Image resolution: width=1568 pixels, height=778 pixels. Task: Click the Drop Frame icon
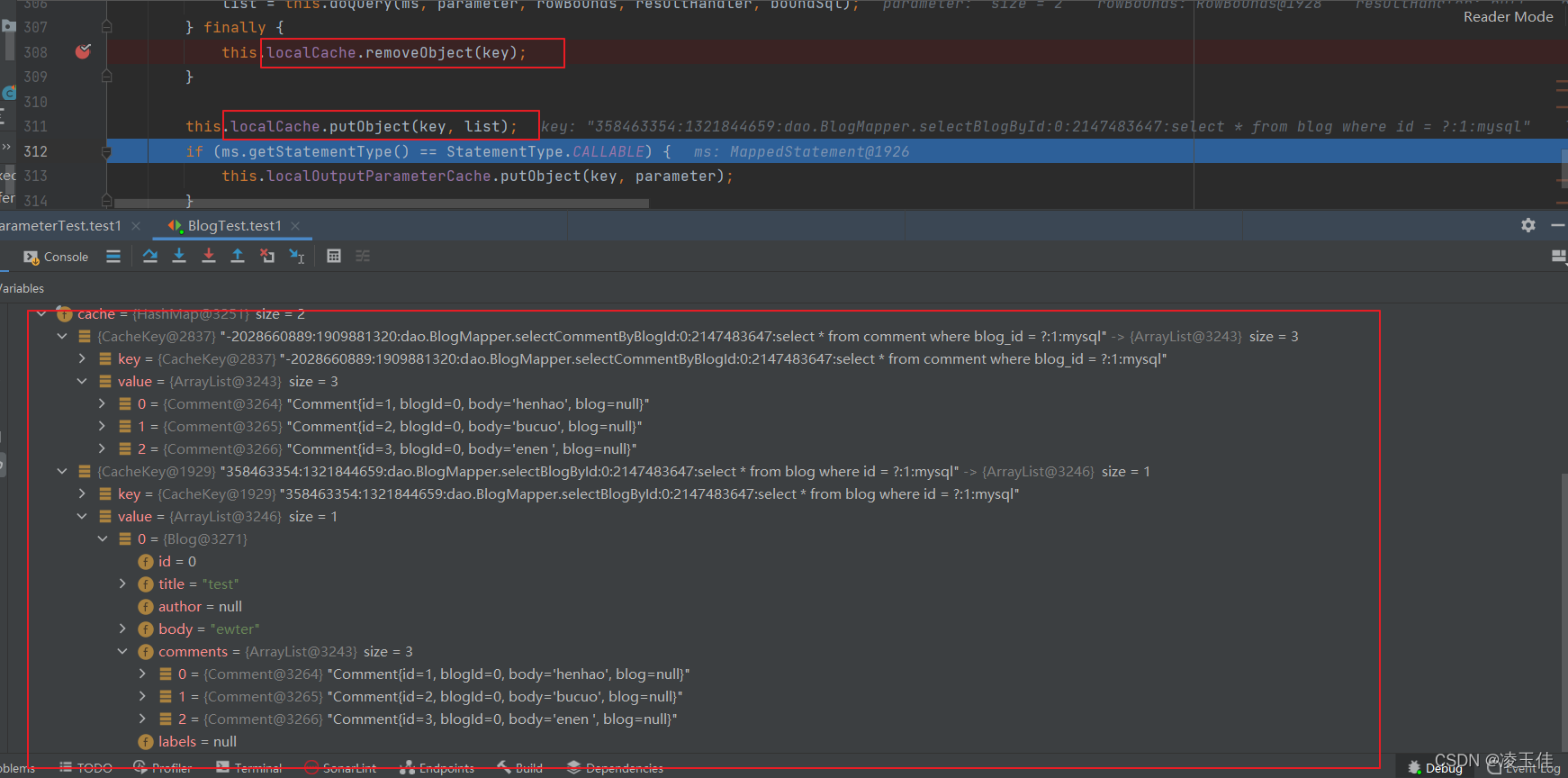(x=267, y=257)
